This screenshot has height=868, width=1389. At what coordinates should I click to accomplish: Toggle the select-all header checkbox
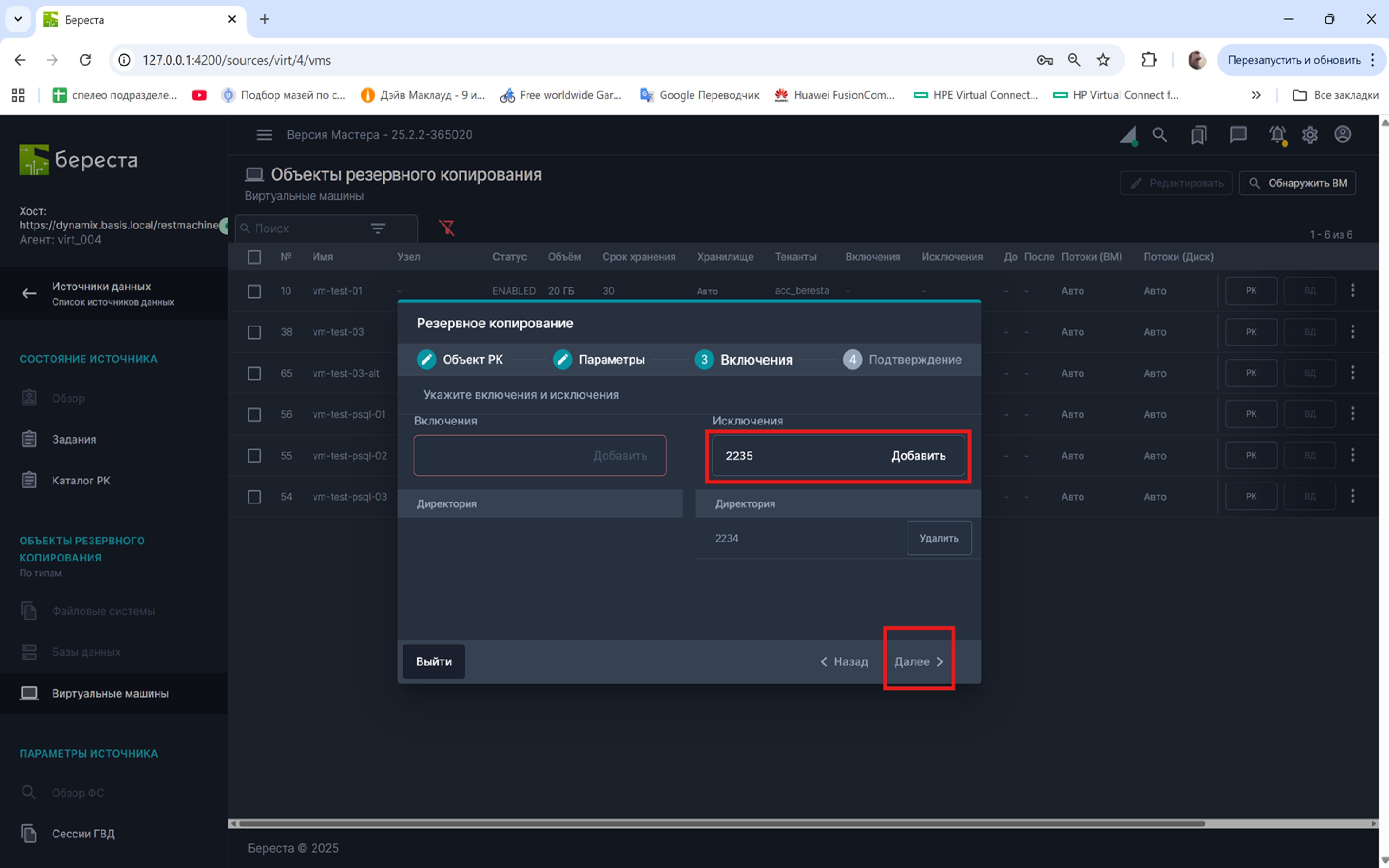254,257
